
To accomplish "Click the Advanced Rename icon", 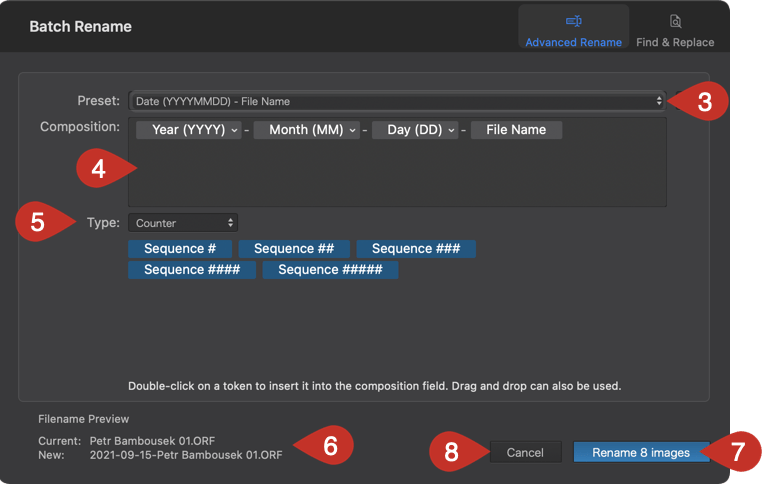I will pos(573,21).
